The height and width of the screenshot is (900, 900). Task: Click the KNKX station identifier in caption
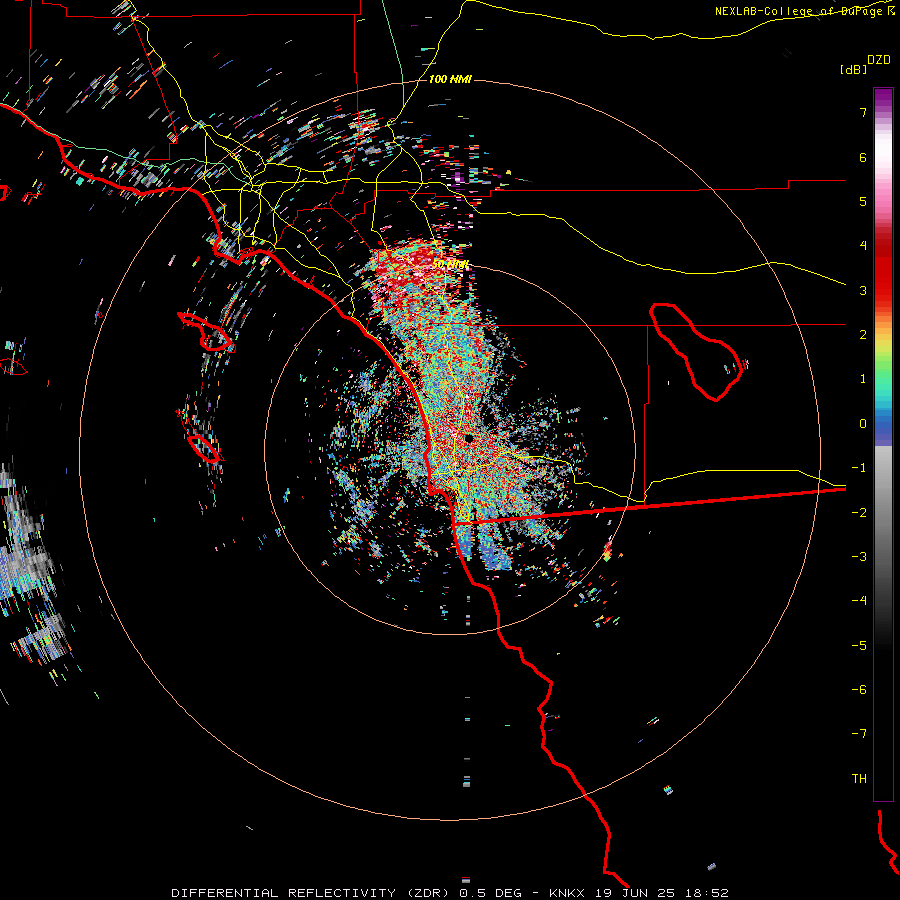pyautogui.click(x=567, y=893)
